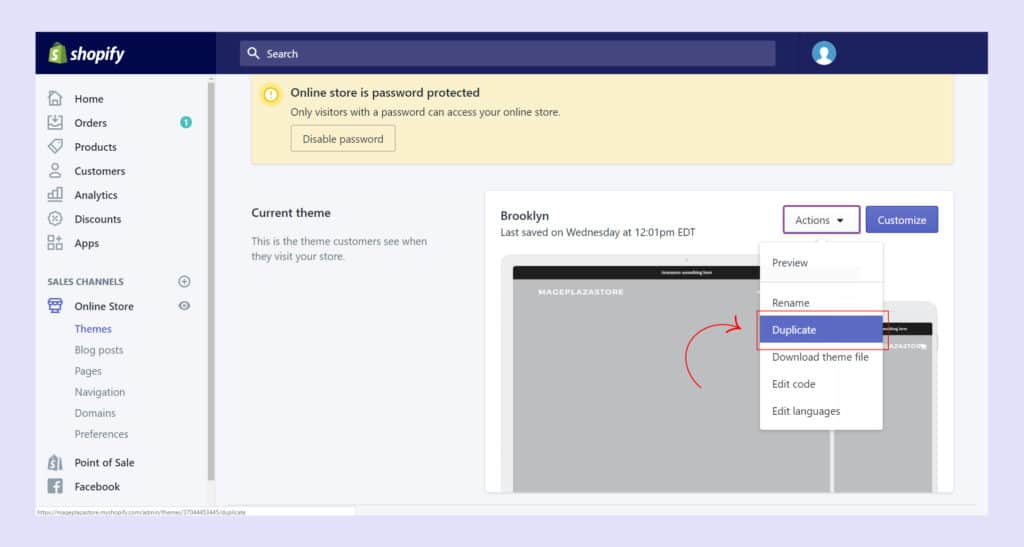Click the Orders notification badge
The width and height of the screenshot is (1024, 547).
coord(185,122)
